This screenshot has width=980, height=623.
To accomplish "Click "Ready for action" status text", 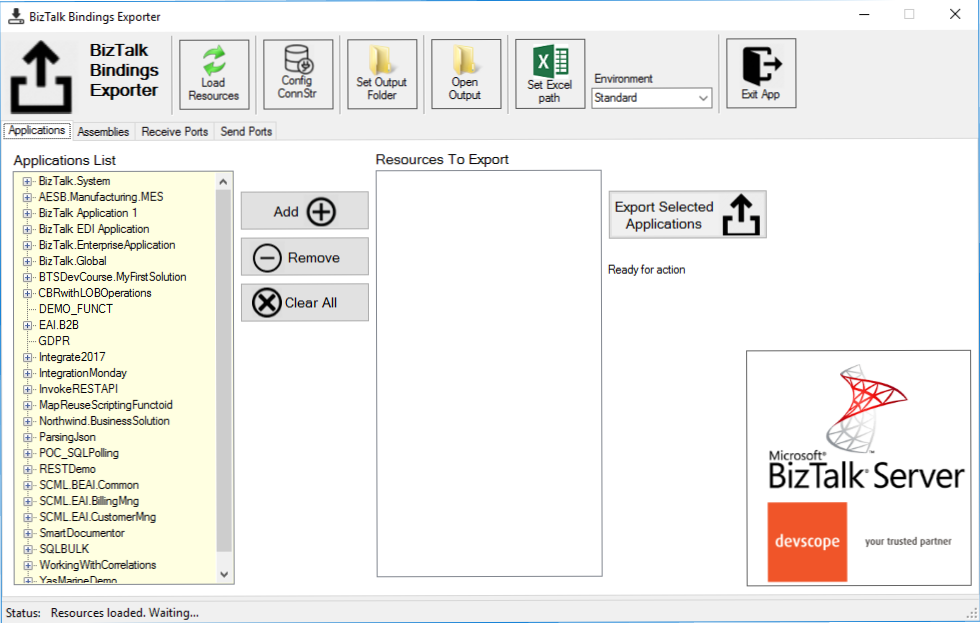I will coord(646,270).
